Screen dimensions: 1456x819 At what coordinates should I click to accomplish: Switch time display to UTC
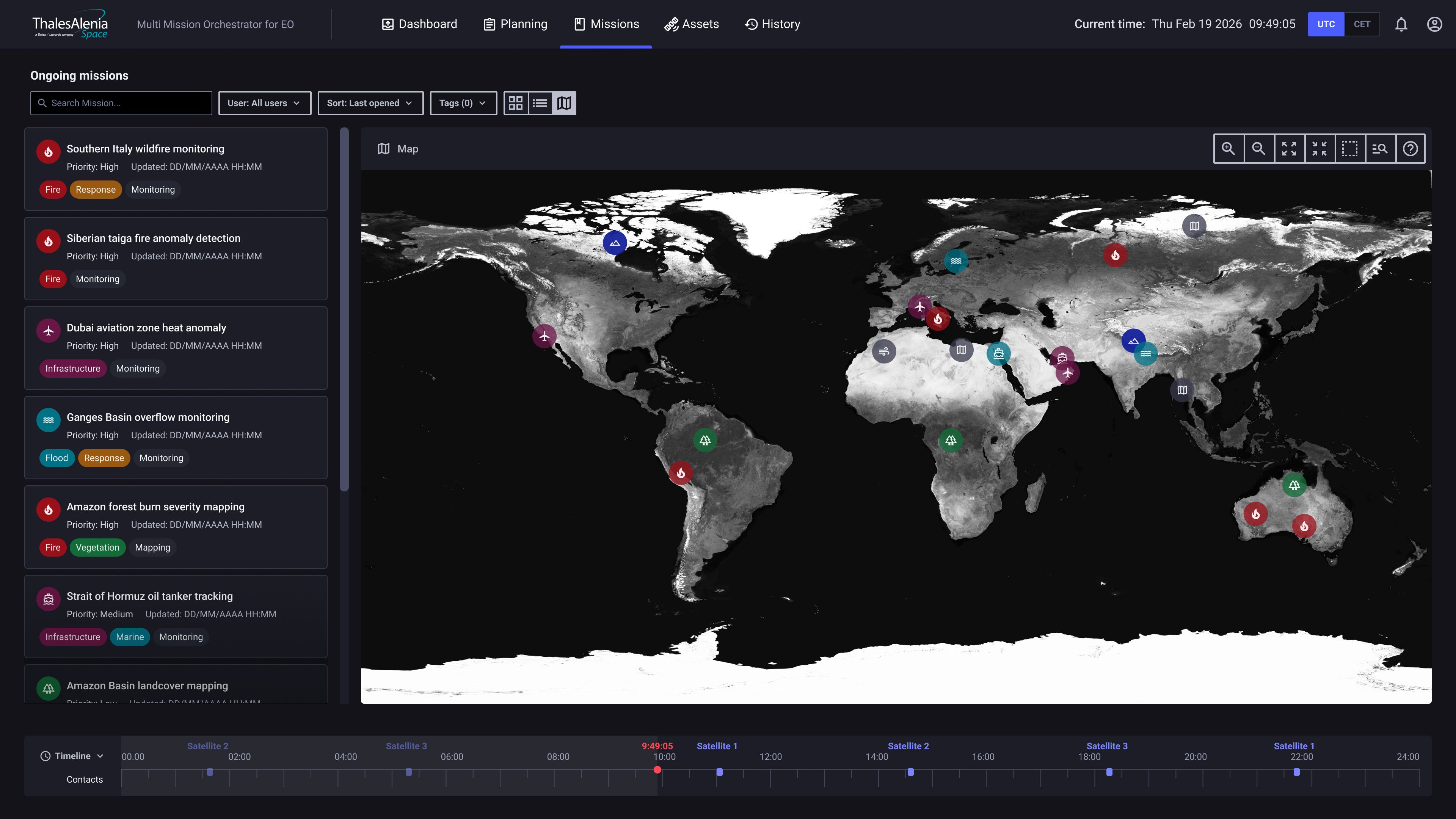pos(1326,24)
